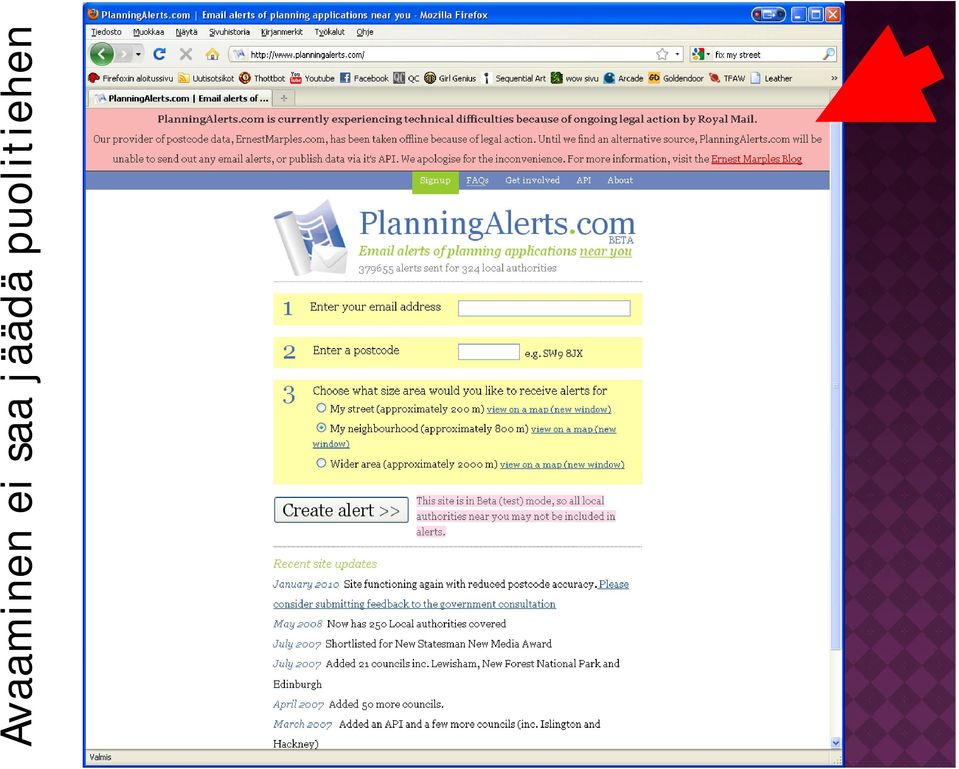959x769 pixels.
Task: Open the Sivuhistoria menu
Action: [229, 32]
